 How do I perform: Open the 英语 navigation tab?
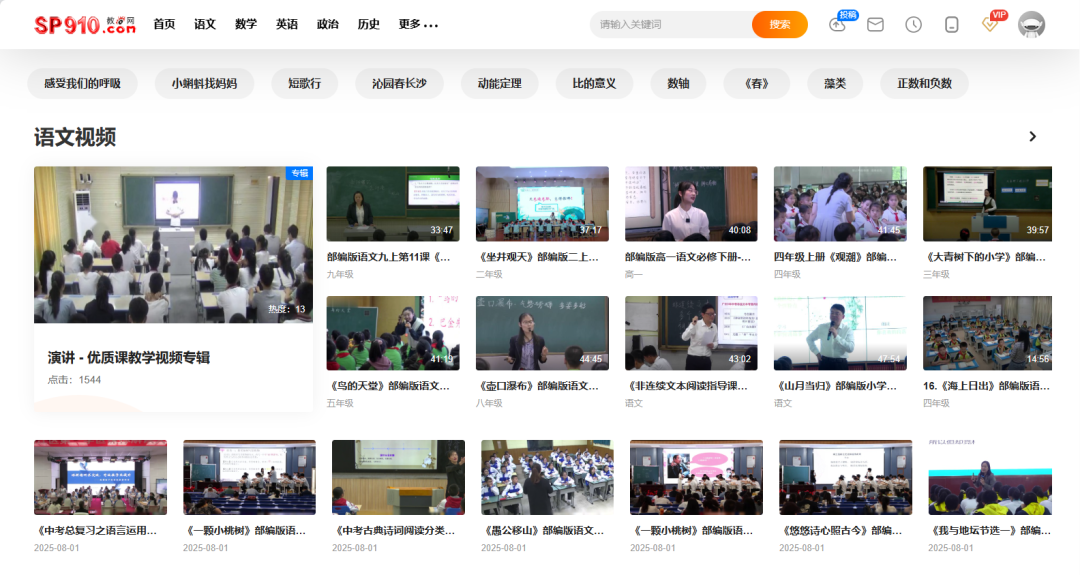point(287,24)
